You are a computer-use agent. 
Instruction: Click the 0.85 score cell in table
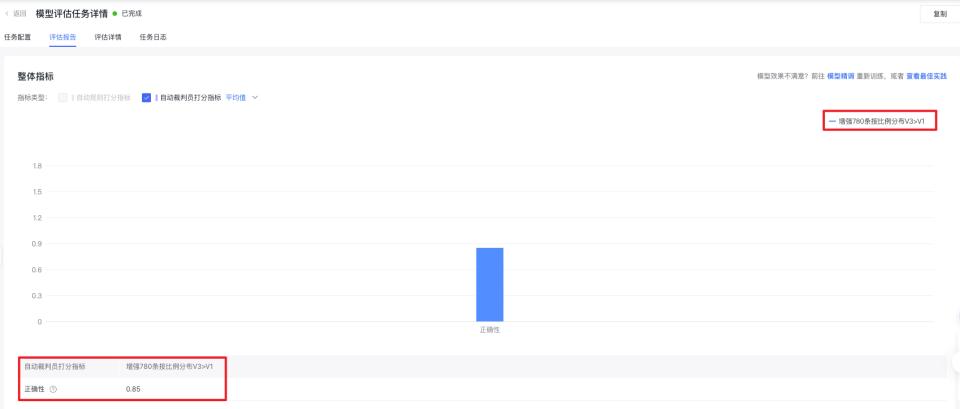click(133, 388)
